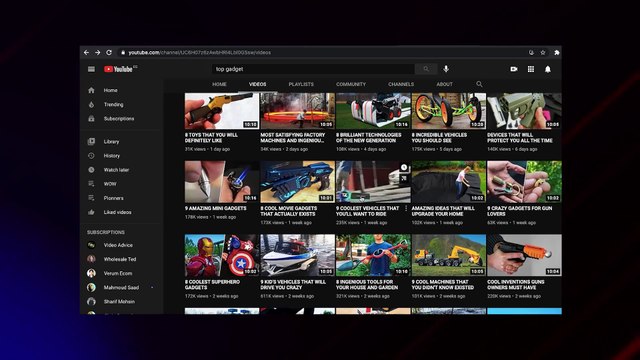Open the PLAYLISTS tab
This screenshot has height=360, width=640.
tap(301, 84)
